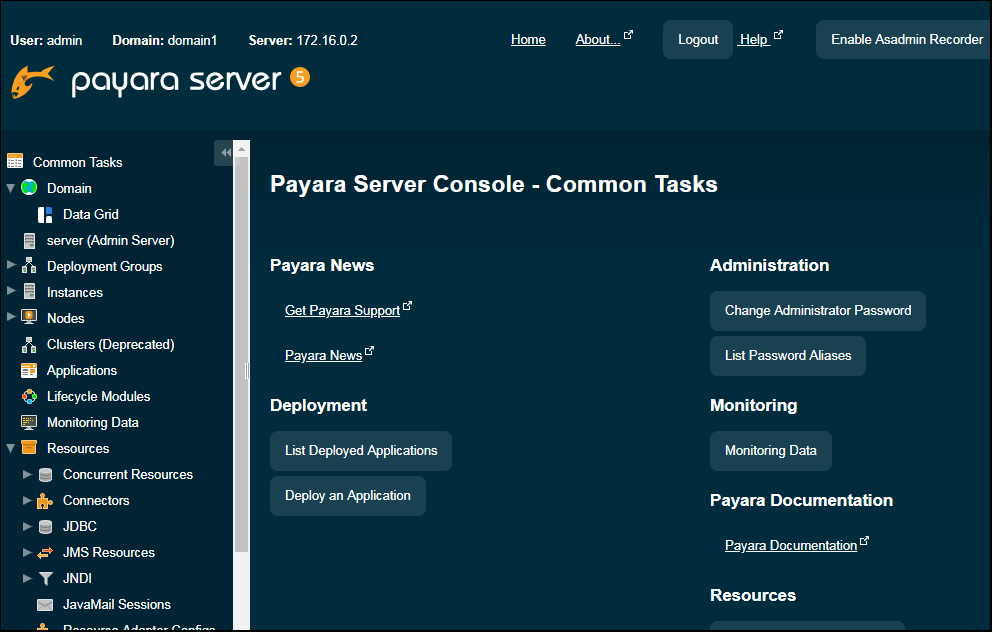Click the Monitoring Data monitor icon
992x632 pixels.
pyautogui.click(x=29, y=422)
